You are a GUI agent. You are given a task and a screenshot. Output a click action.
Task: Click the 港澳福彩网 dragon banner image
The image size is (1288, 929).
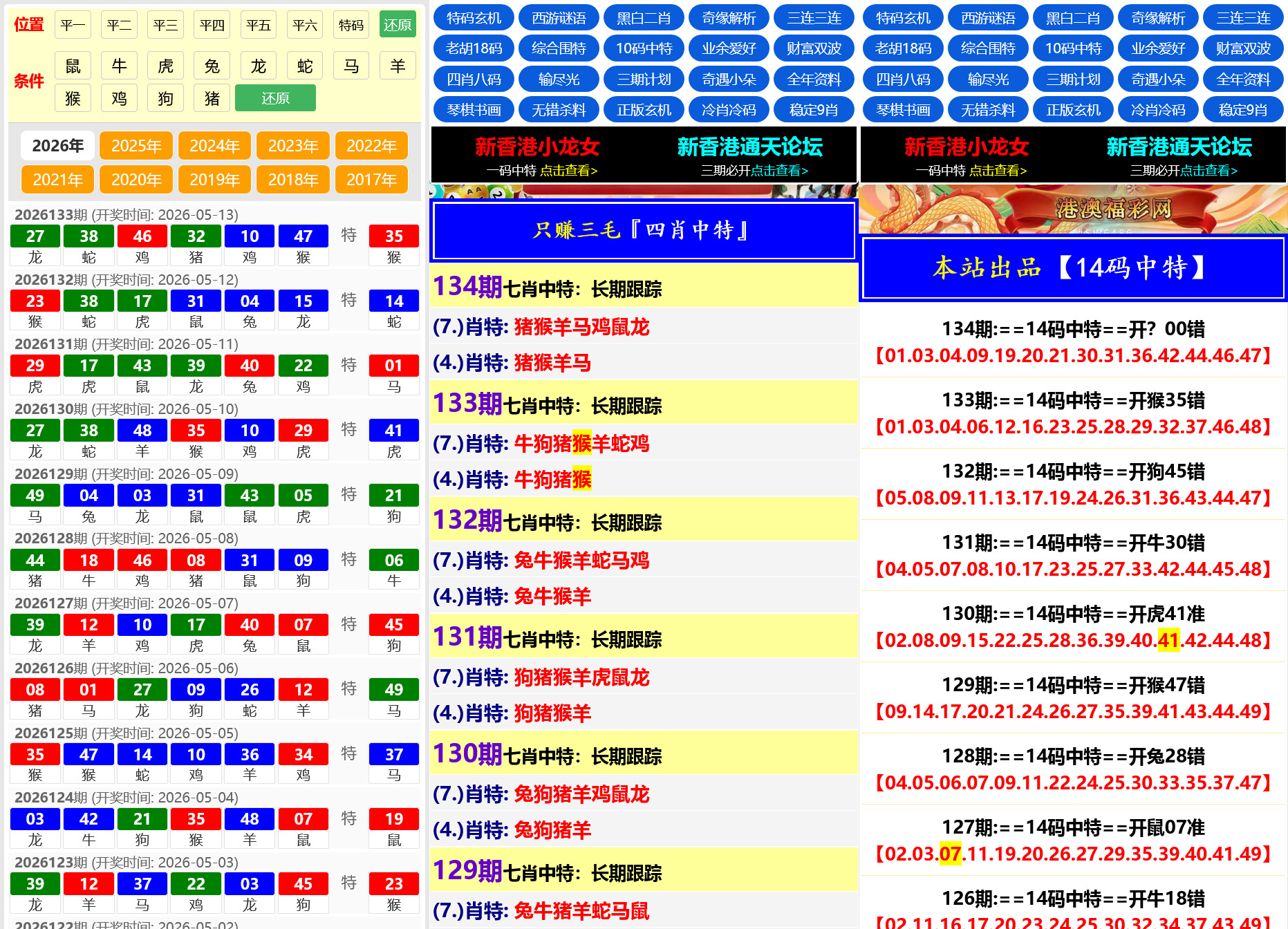click(x=1074, y=209)
